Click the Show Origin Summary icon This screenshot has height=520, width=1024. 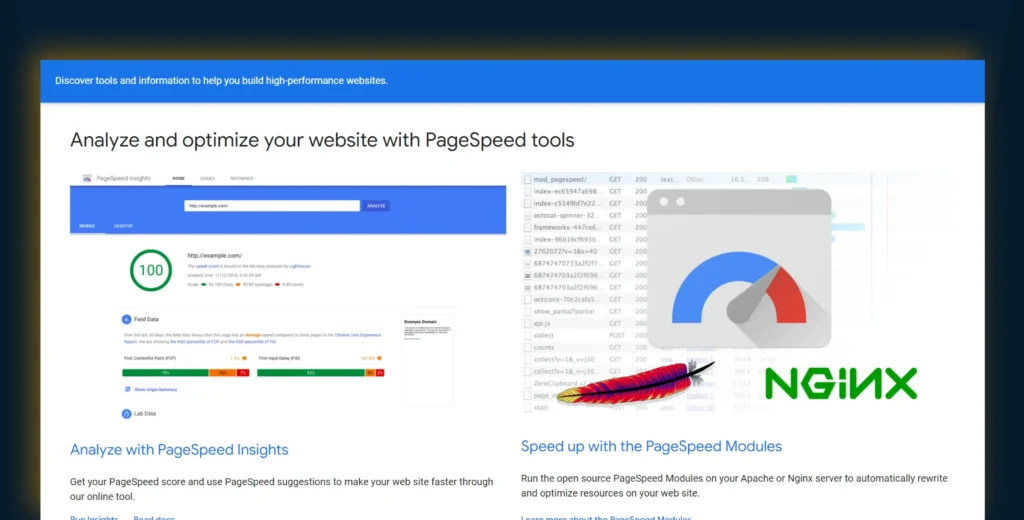(127, 389)
